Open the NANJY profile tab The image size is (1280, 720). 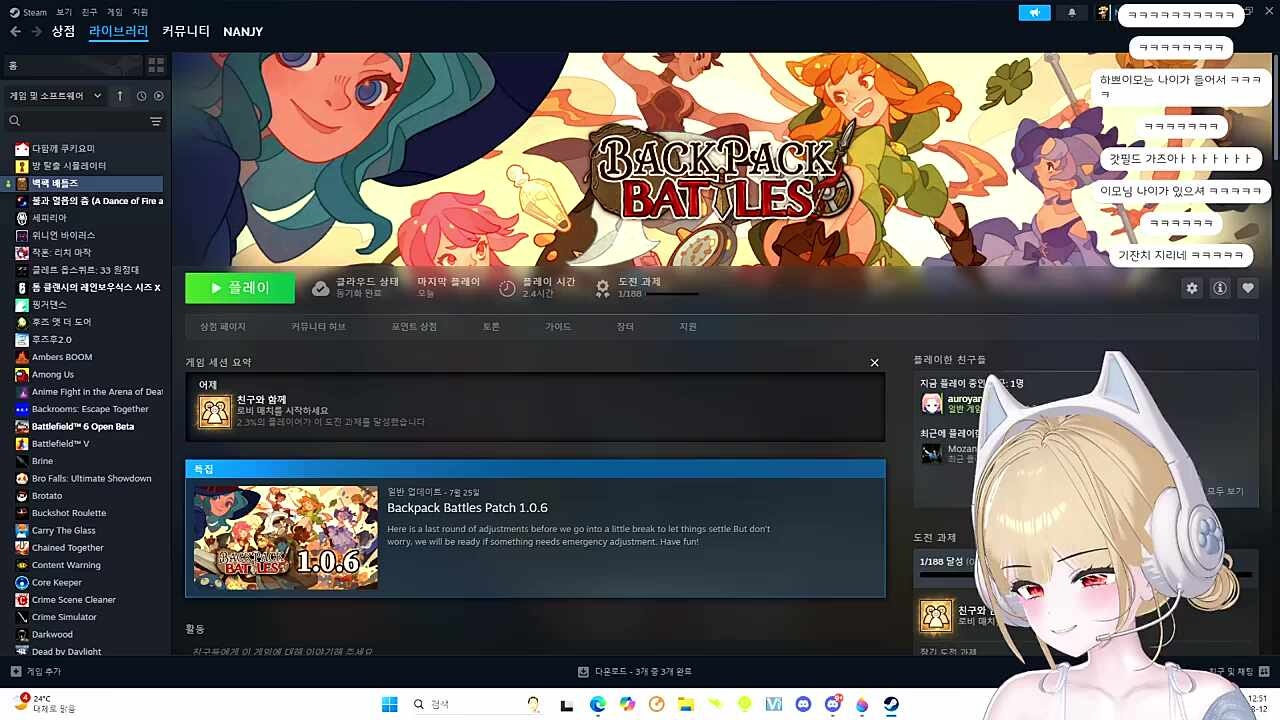point(243,32)
